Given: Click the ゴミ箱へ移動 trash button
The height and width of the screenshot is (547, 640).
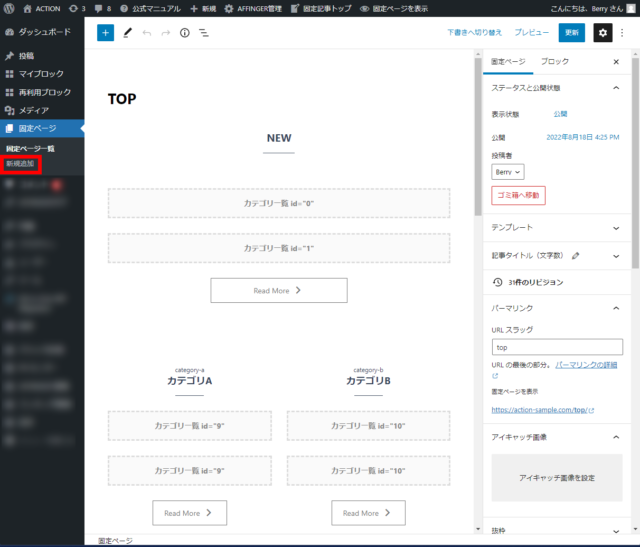Looking at the screenshot, I should [518, 195].
